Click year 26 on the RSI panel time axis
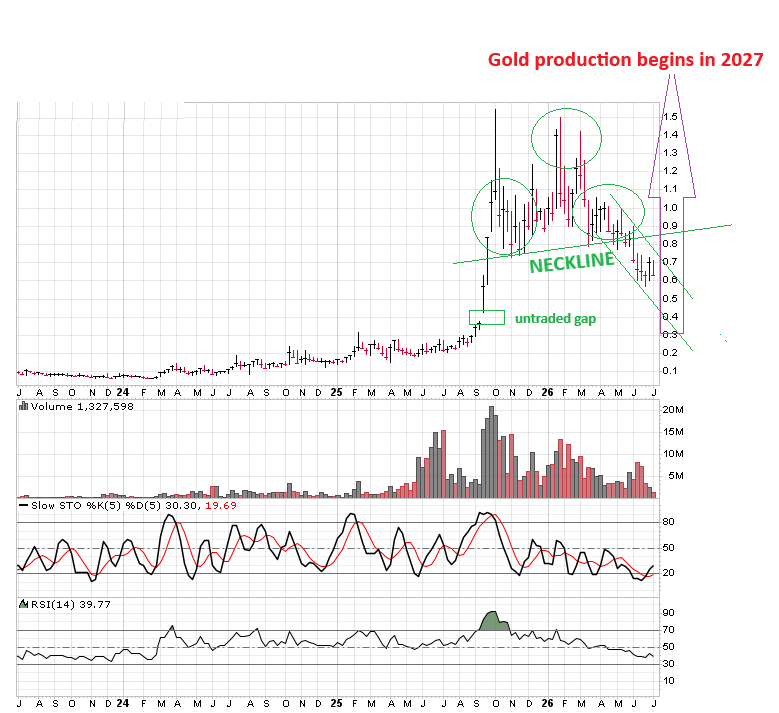 (x=547, y=704)
